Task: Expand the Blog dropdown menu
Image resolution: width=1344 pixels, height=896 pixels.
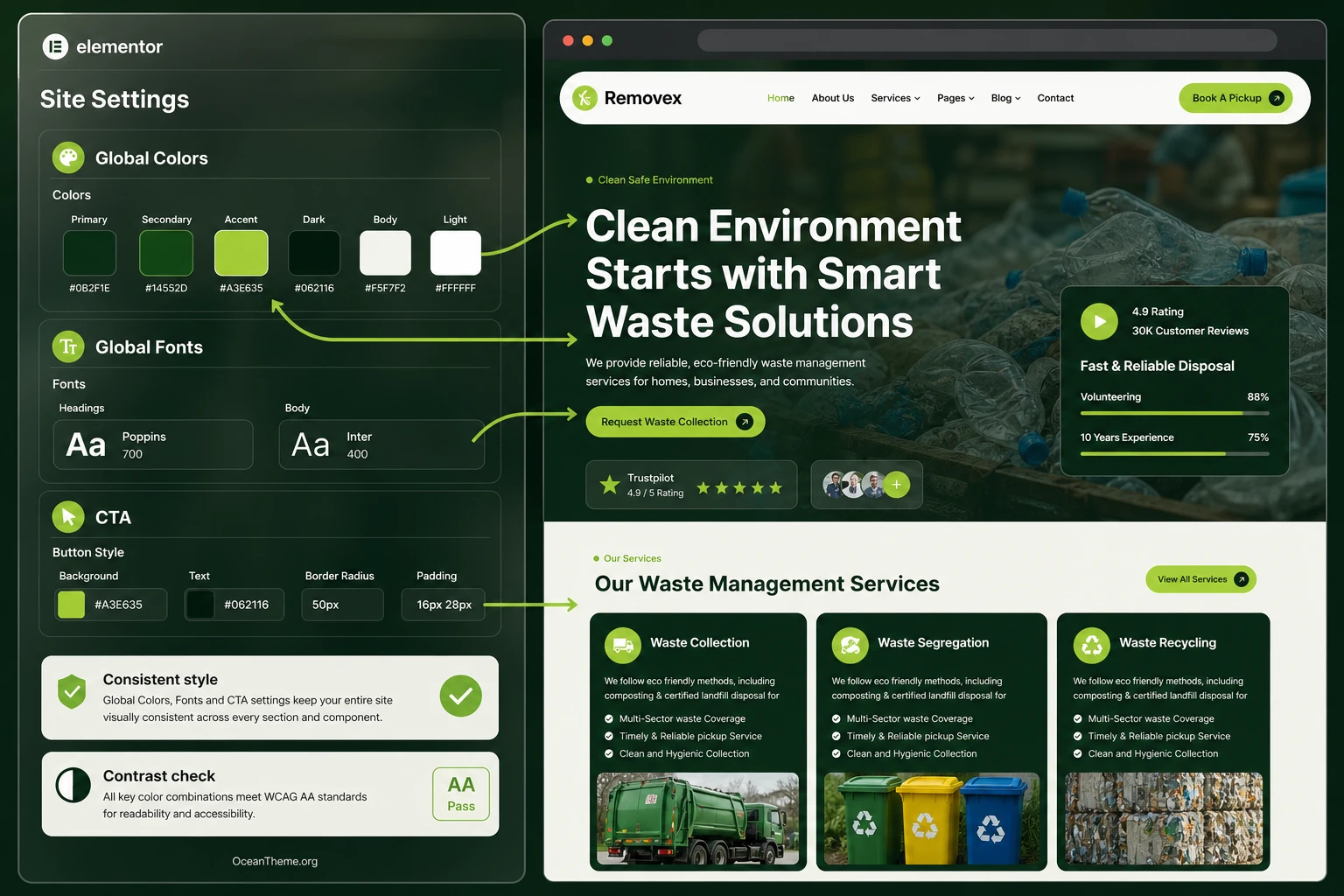Action: [1005, 98]
